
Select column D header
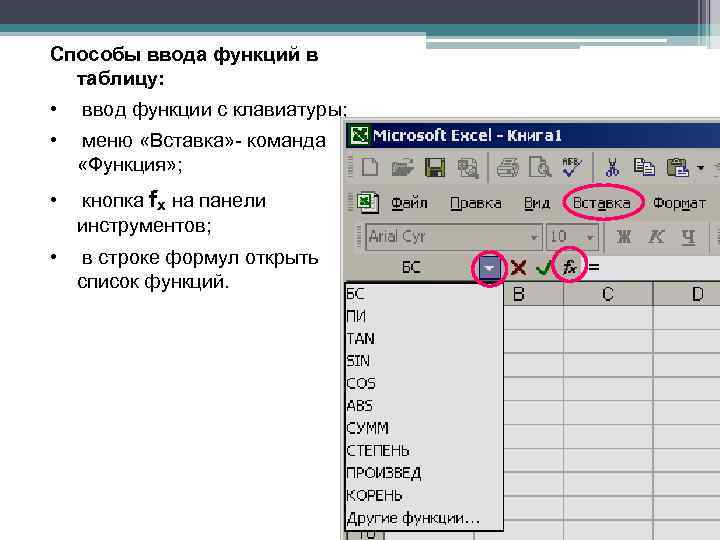tap(687, 294)
